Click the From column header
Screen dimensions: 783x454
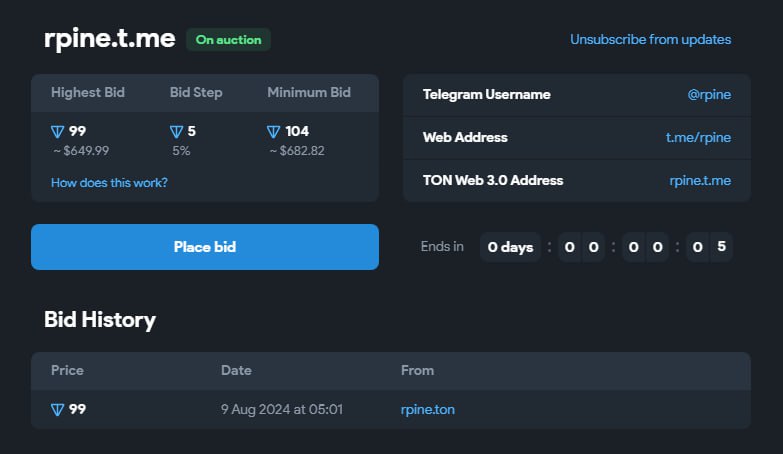coord(417,370)
